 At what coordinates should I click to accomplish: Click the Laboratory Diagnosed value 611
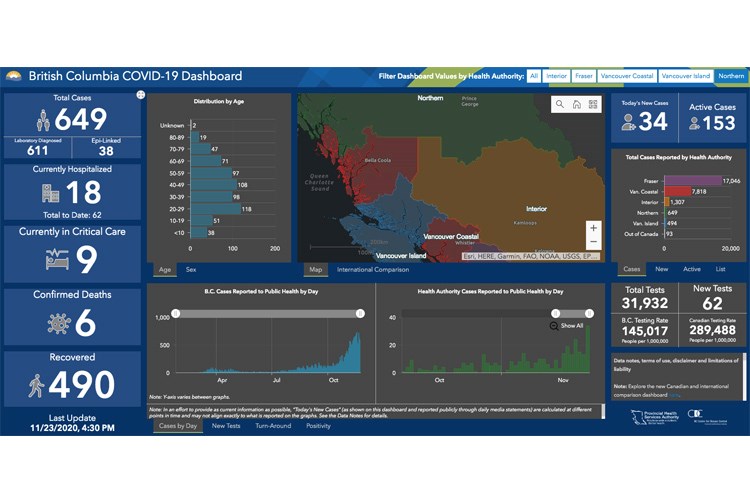point(37,151)
